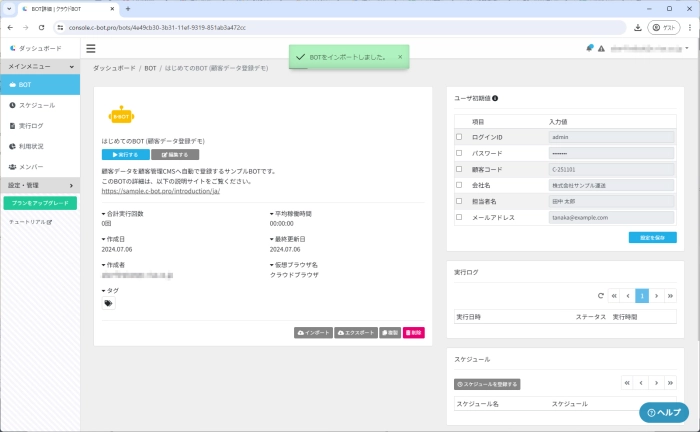
Task: Check the ログインID checkbox
Action: coord(459,137)
